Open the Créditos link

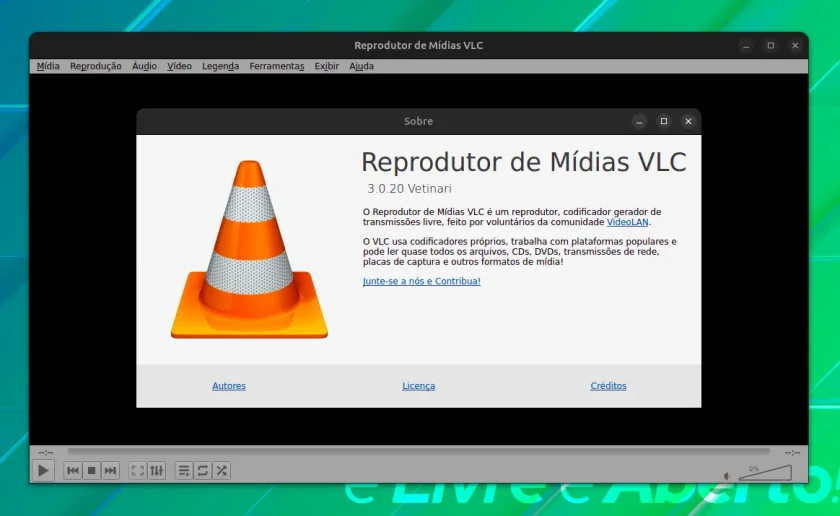(608, 386)
